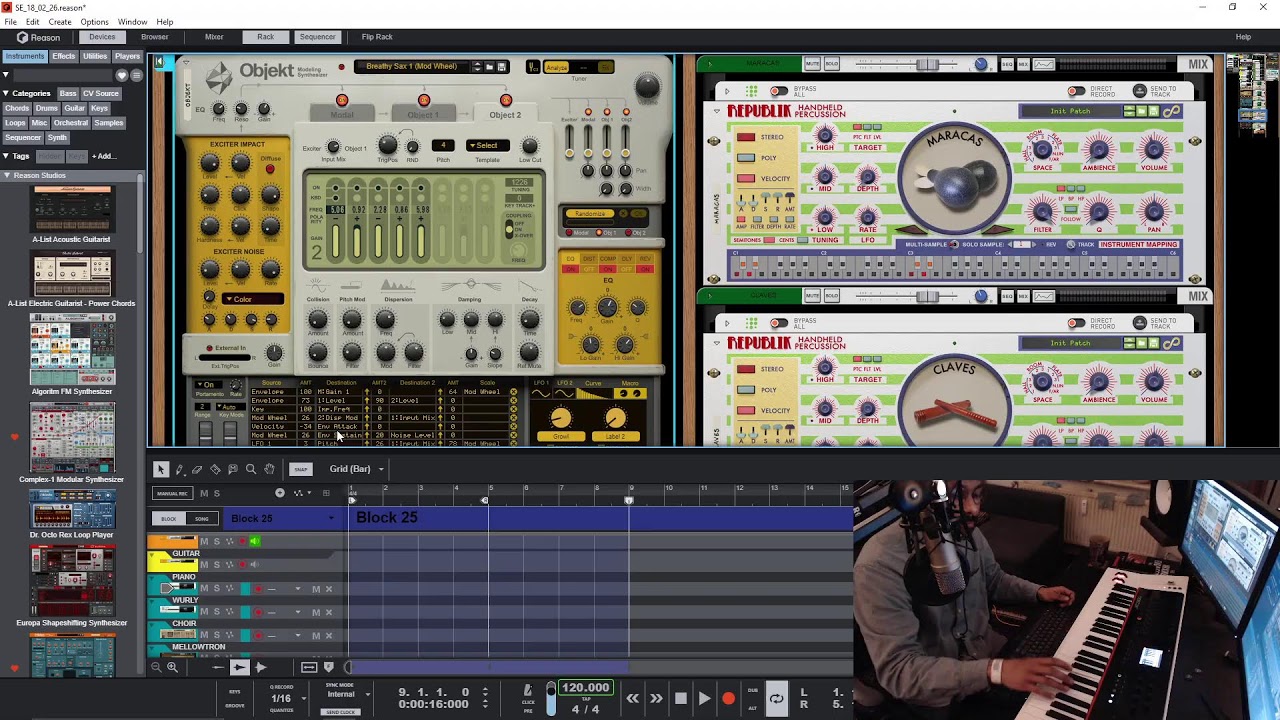Filter by the Drums category
The height and width of the screenshot is (720, 1280).
tap(46, 108)
